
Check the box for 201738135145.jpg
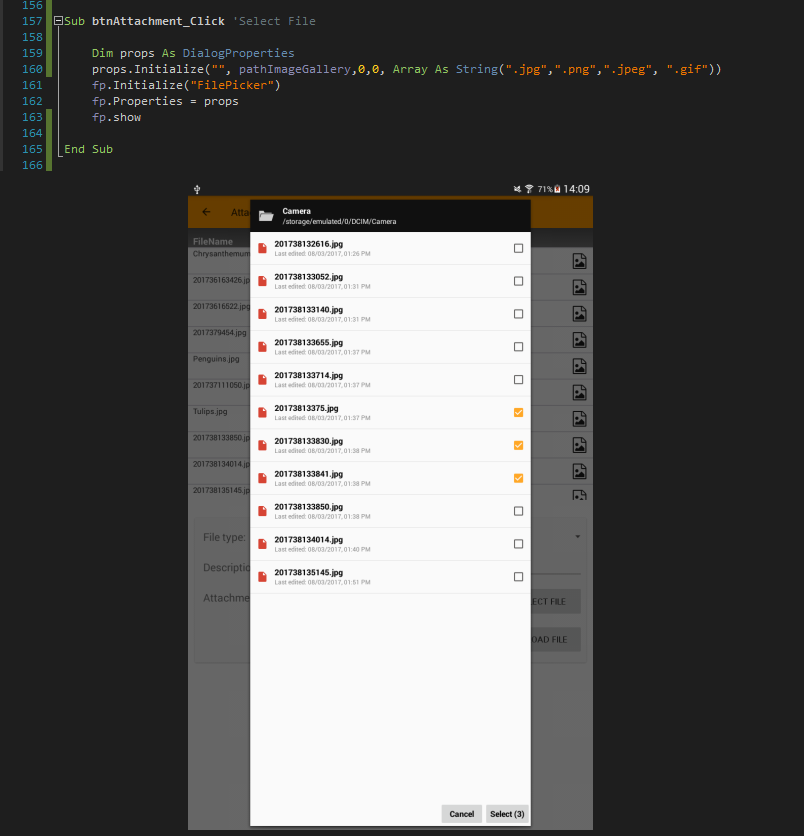pyautogui.click(x=518, y=577)
